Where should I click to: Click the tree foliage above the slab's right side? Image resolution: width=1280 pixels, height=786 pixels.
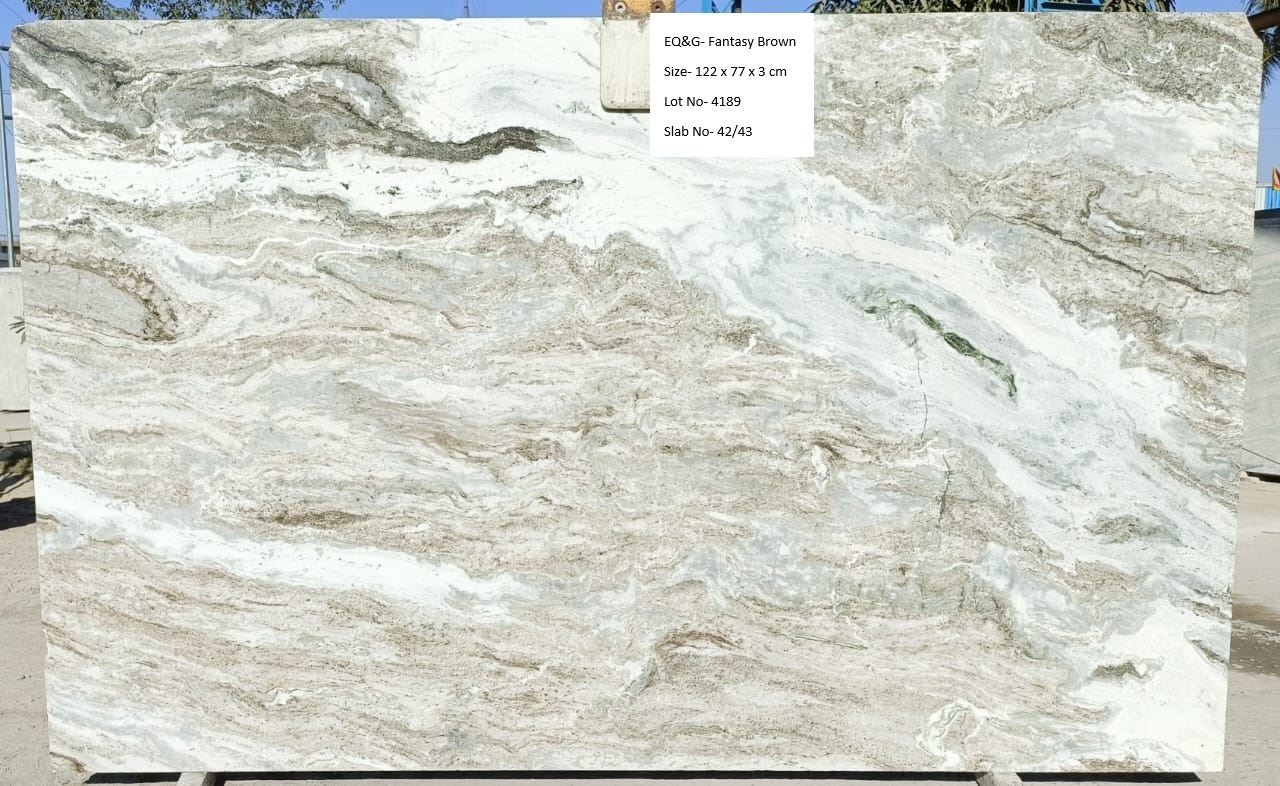(x=990, y=6)
